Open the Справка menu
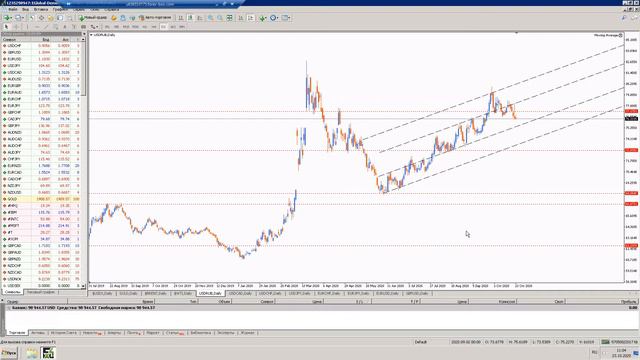This screenshot has height=360, width=640. [111, 9]
